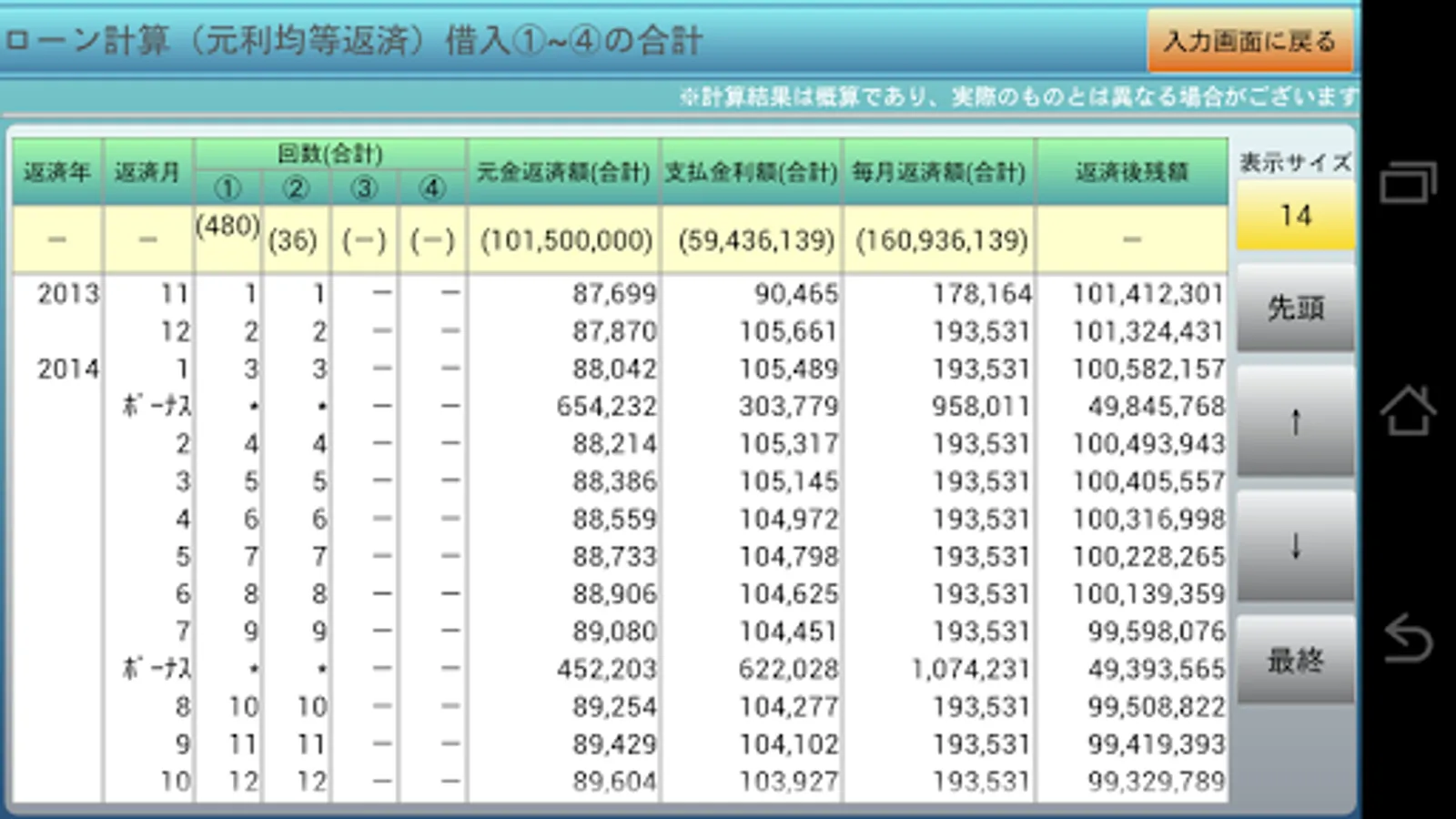Click the 回数(合計) header
Image resolution: width=1456 pixels, height=819 pixels.
(329, 154)
